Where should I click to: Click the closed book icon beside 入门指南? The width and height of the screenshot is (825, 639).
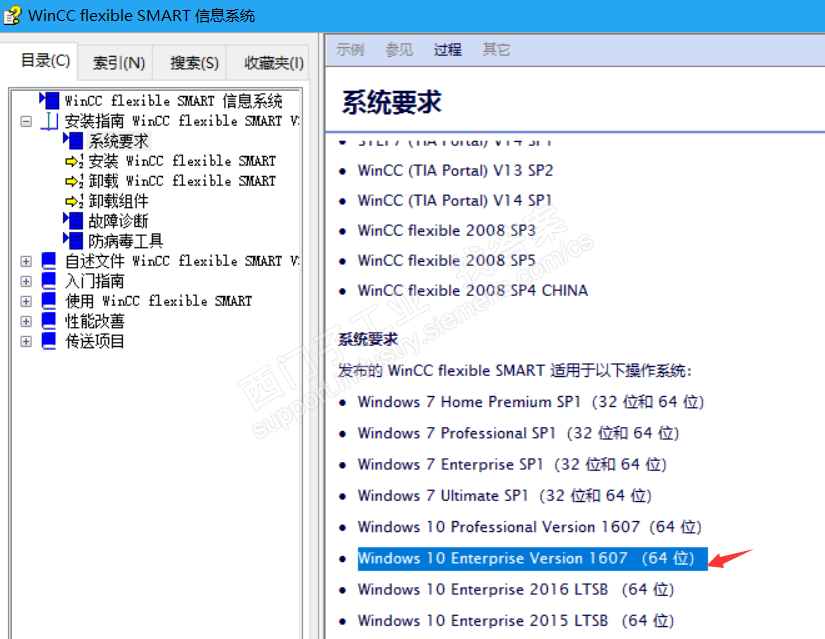click(x=48, y=281)
